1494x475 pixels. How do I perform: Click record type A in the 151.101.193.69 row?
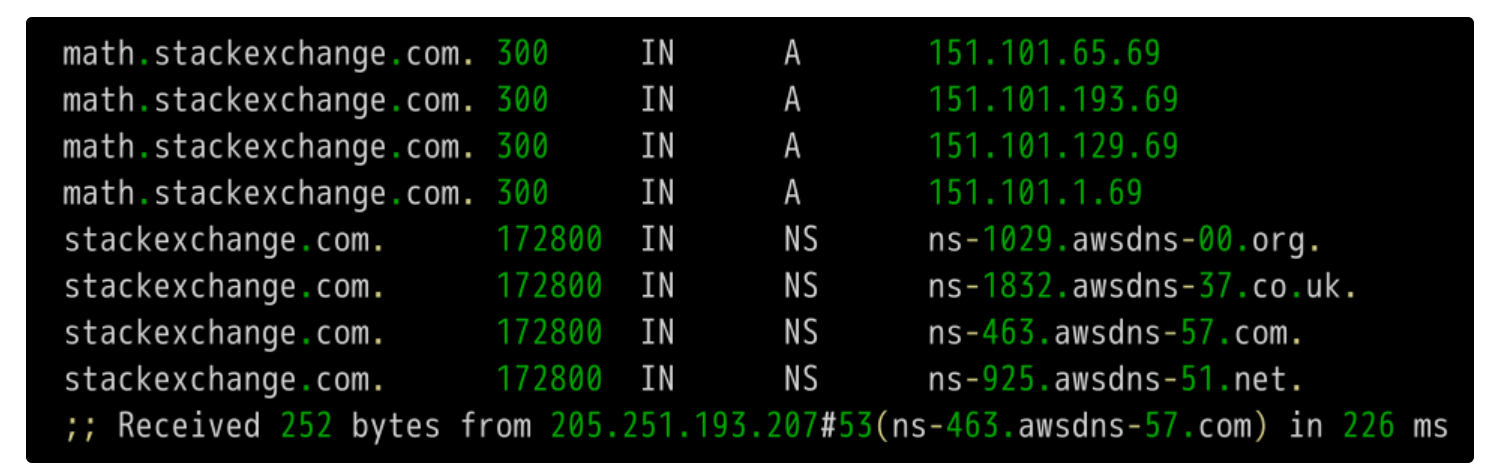point(792,100)
